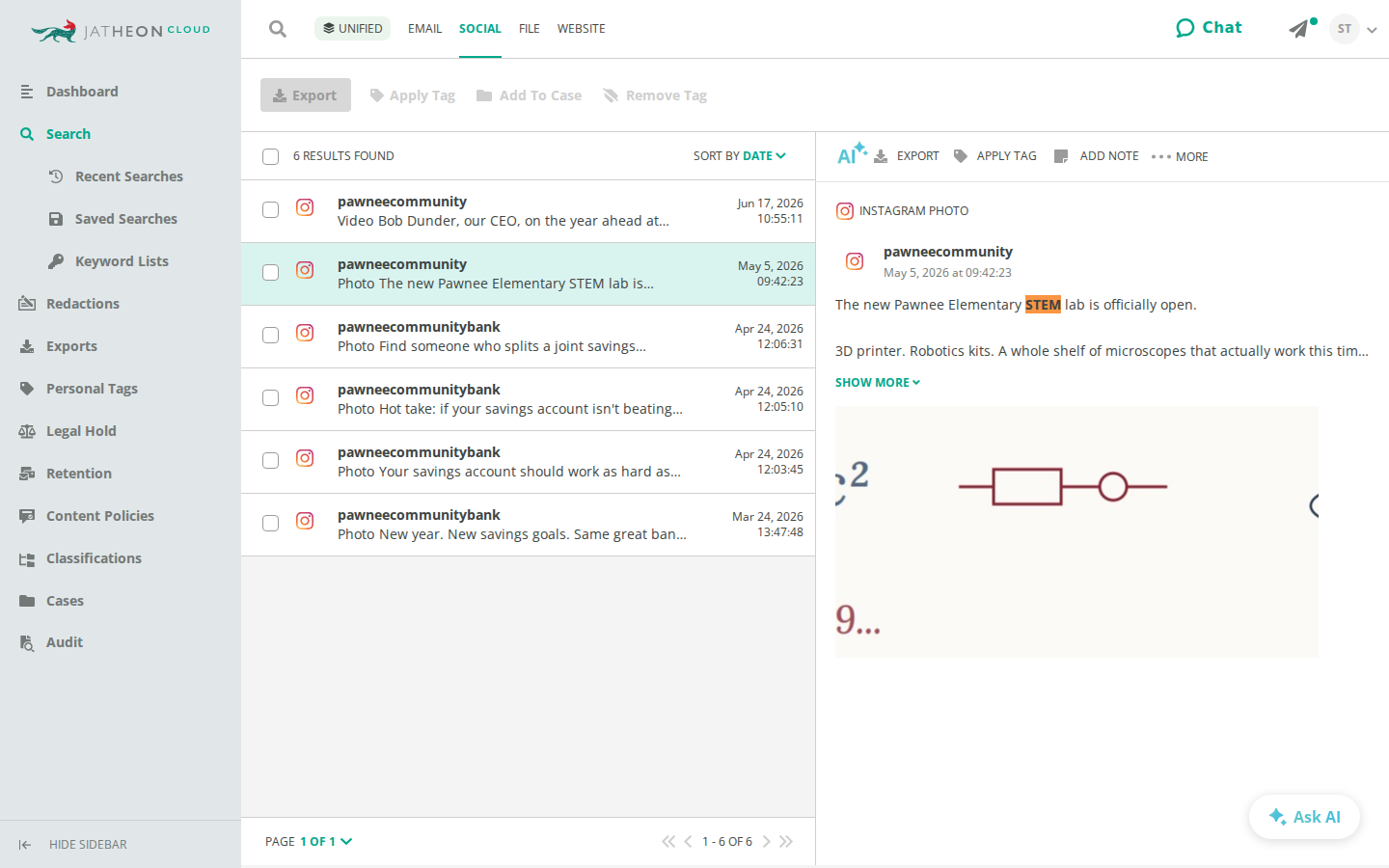The width and height of the screenshot is (1389, 868).
Task: Switch to the Email tab
Action: (x=424, y=29)
